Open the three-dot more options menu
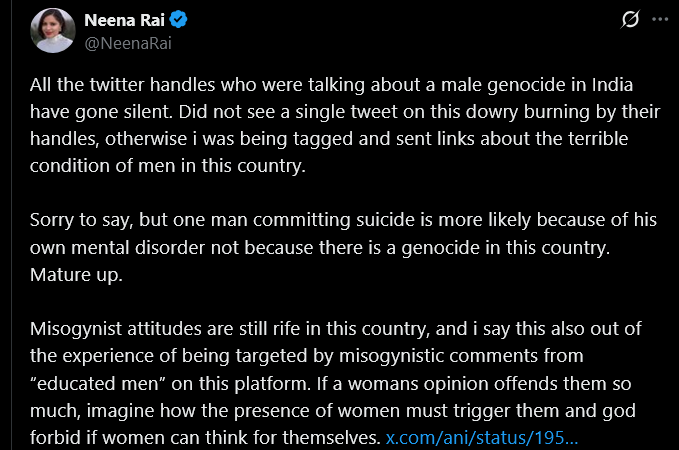The width and height of the screenshot is (679, 450). (658, 20)
